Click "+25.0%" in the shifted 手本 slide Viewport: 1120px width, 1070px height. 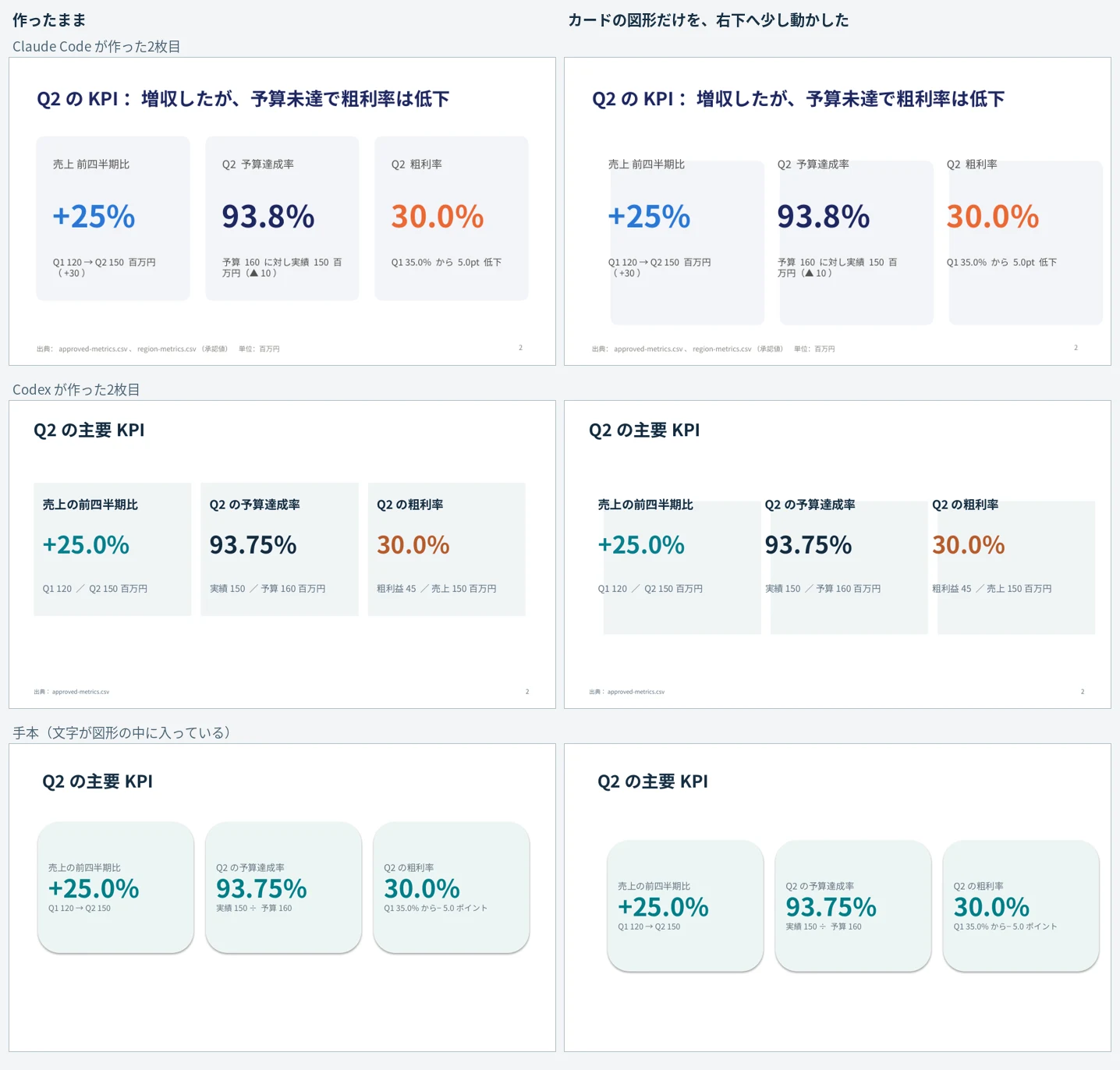[x=663, y=908]
